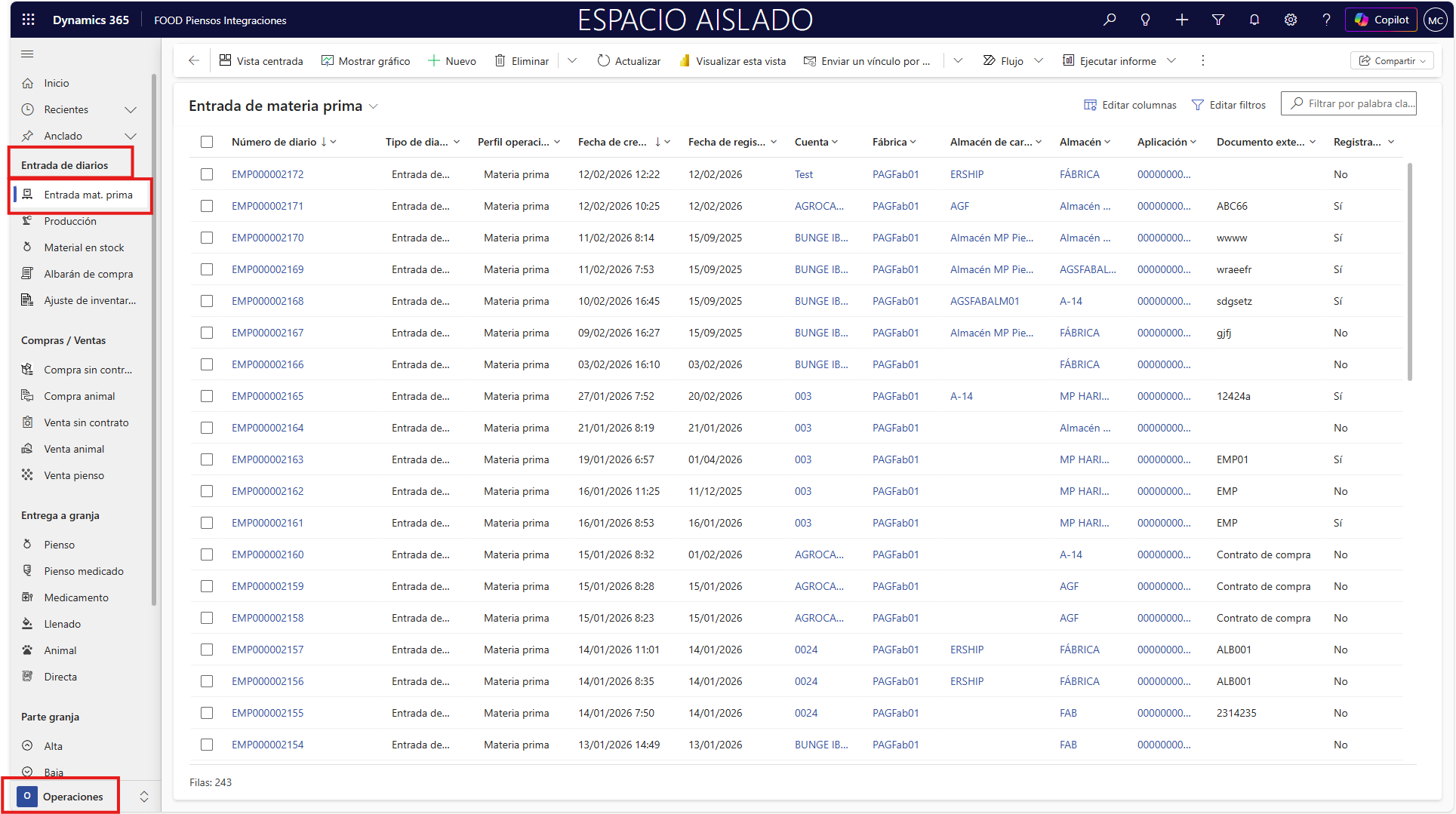Open the notifications bell icon
The height and width of the screenshot is (814, 1456).
1254,20
